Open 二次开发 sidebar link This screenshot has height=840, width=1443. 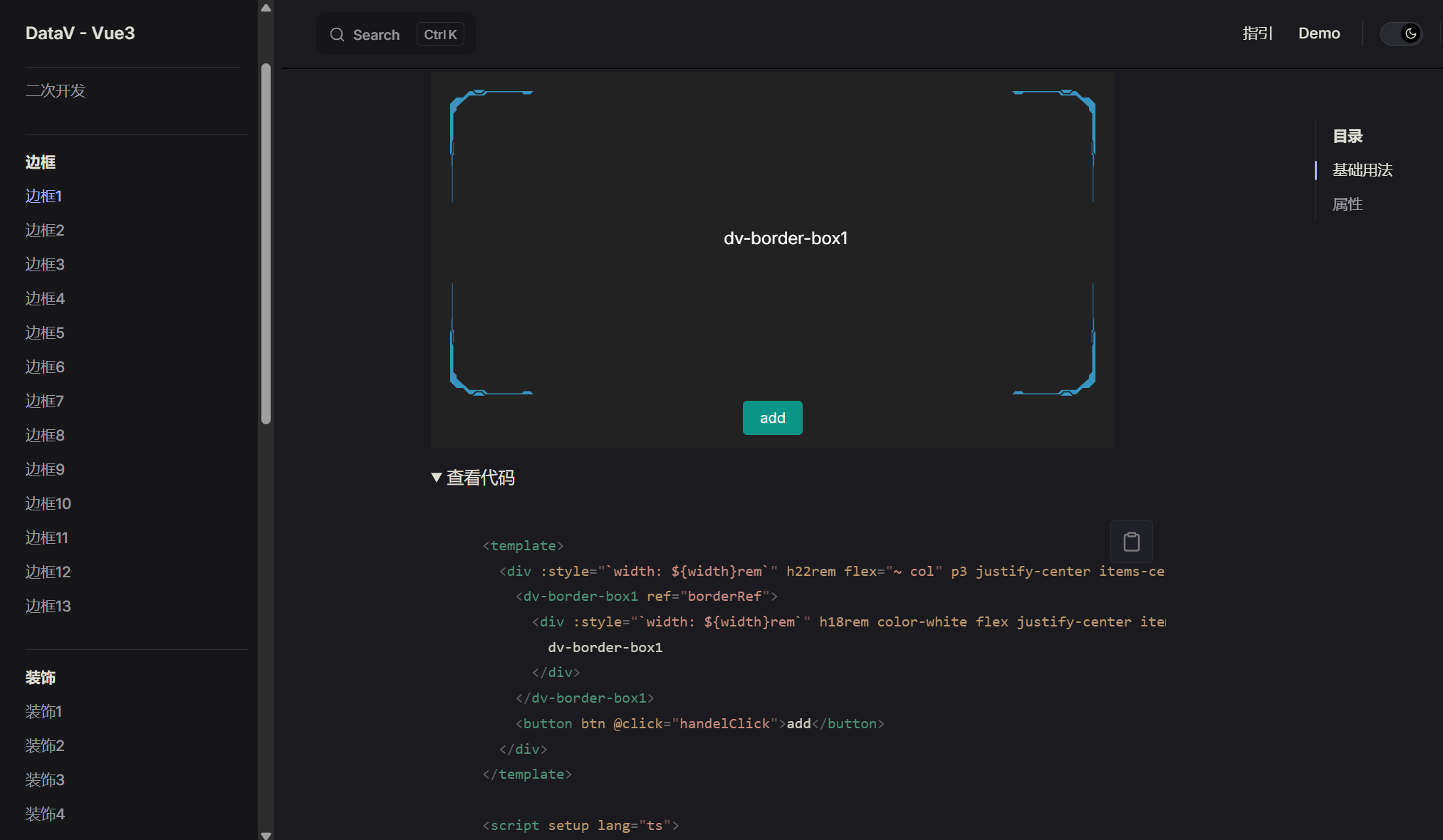point(56,90)
